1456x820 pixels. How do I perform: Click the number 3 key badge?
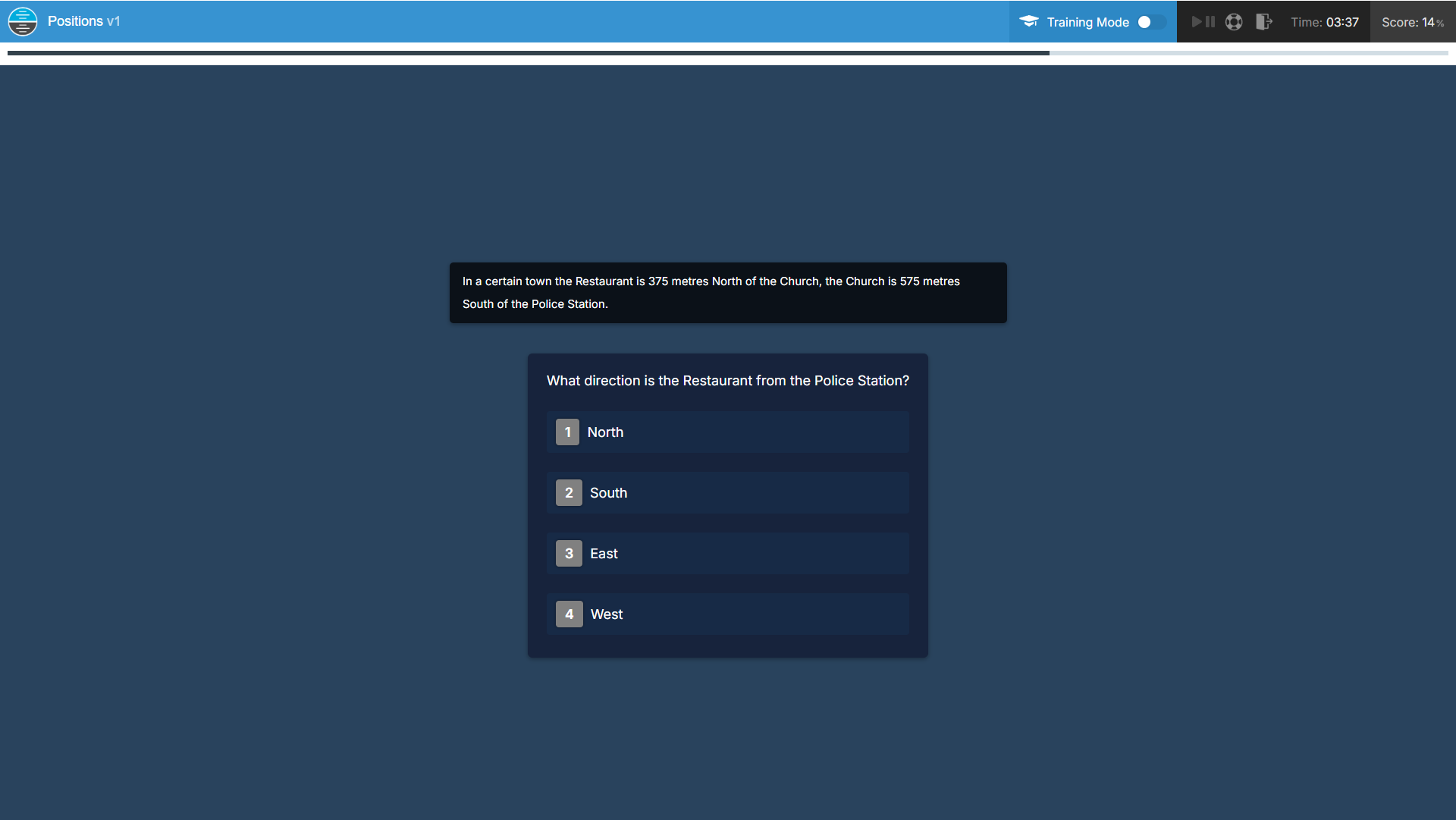569,554
